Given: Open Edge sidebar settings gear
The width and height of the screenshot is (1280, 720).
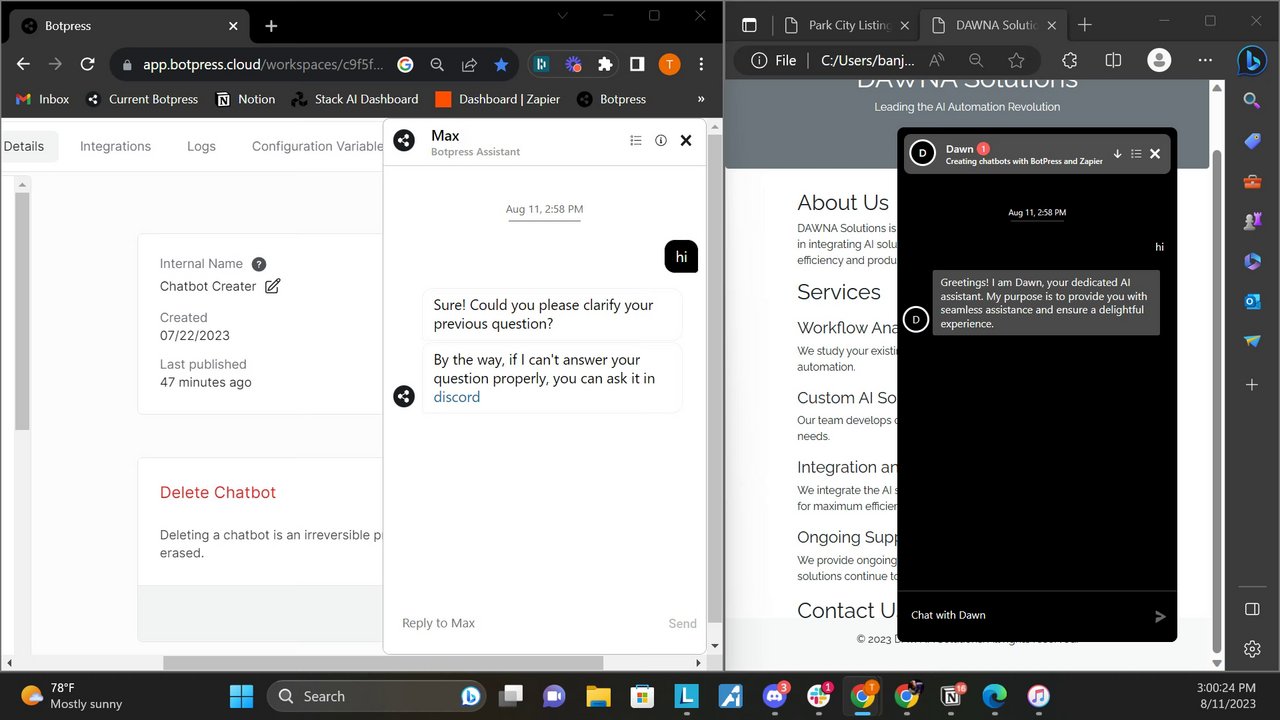Looking at the screenshot, I should click(1252, 649).
